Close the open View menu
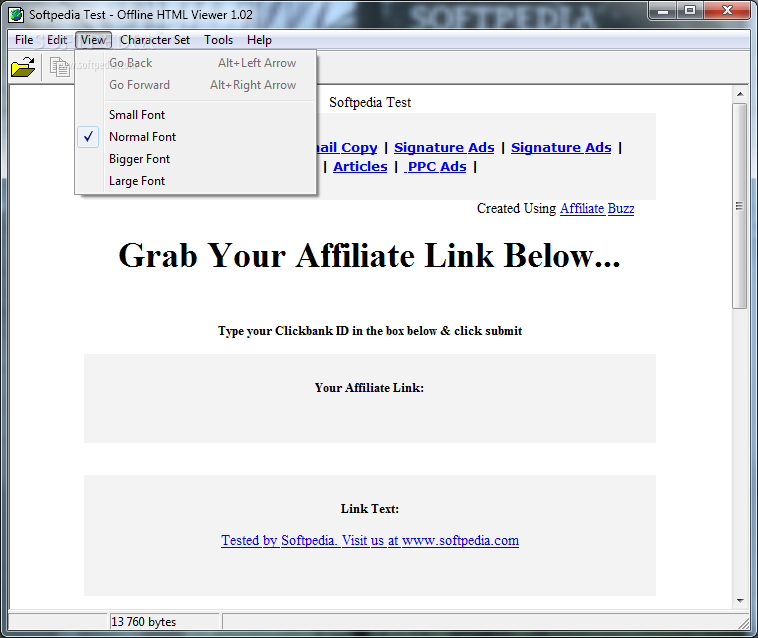 click(x=93, y=40)
